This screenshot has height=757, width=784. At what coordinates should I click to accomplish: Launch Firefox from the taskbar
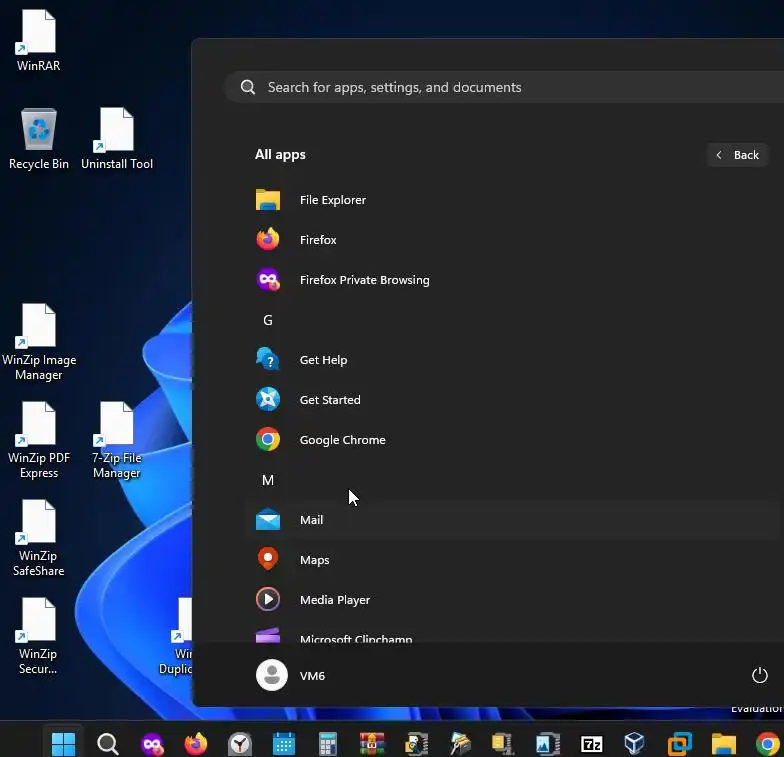[196, 744]
